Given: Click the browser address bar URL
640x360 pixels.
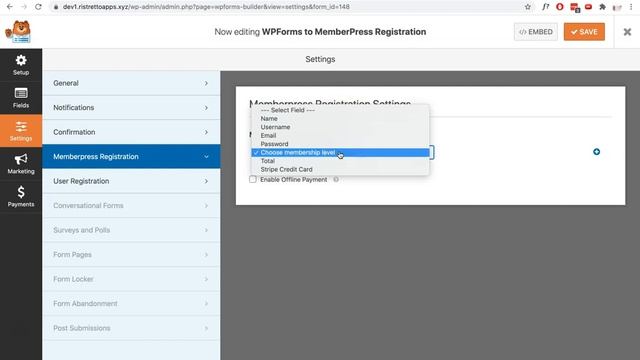Looking at the screenshot, I should tap(206, 7).
